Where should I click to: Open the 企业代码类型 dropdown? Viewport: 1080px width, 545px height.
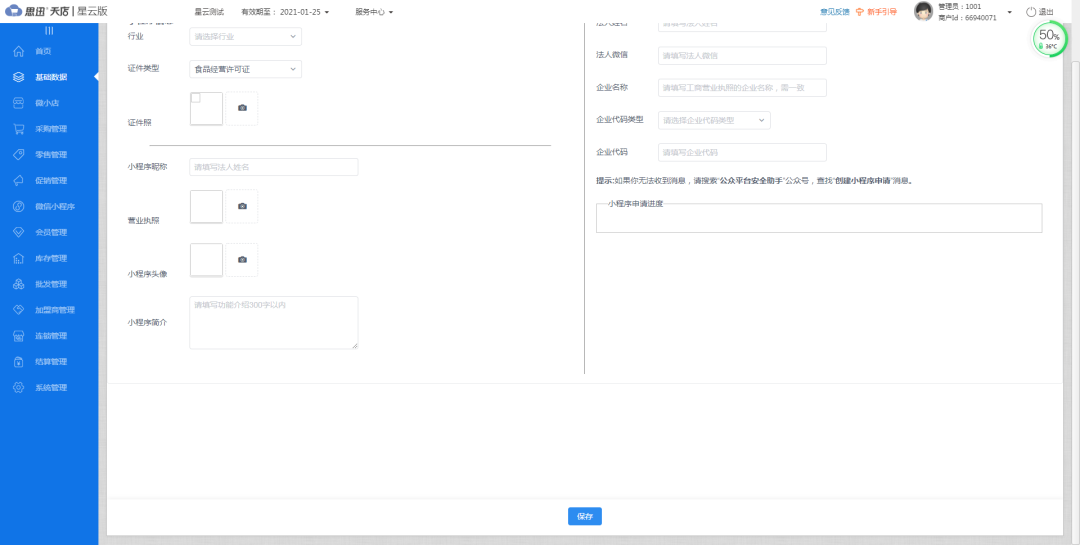tap(714, 120)
